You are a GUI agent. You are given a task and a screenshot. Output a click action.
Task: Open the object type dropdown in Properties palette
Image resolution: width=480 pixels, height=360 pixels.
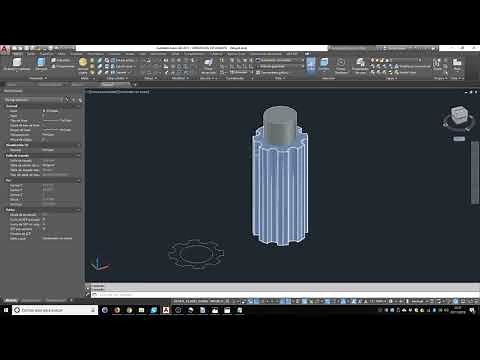33,100
